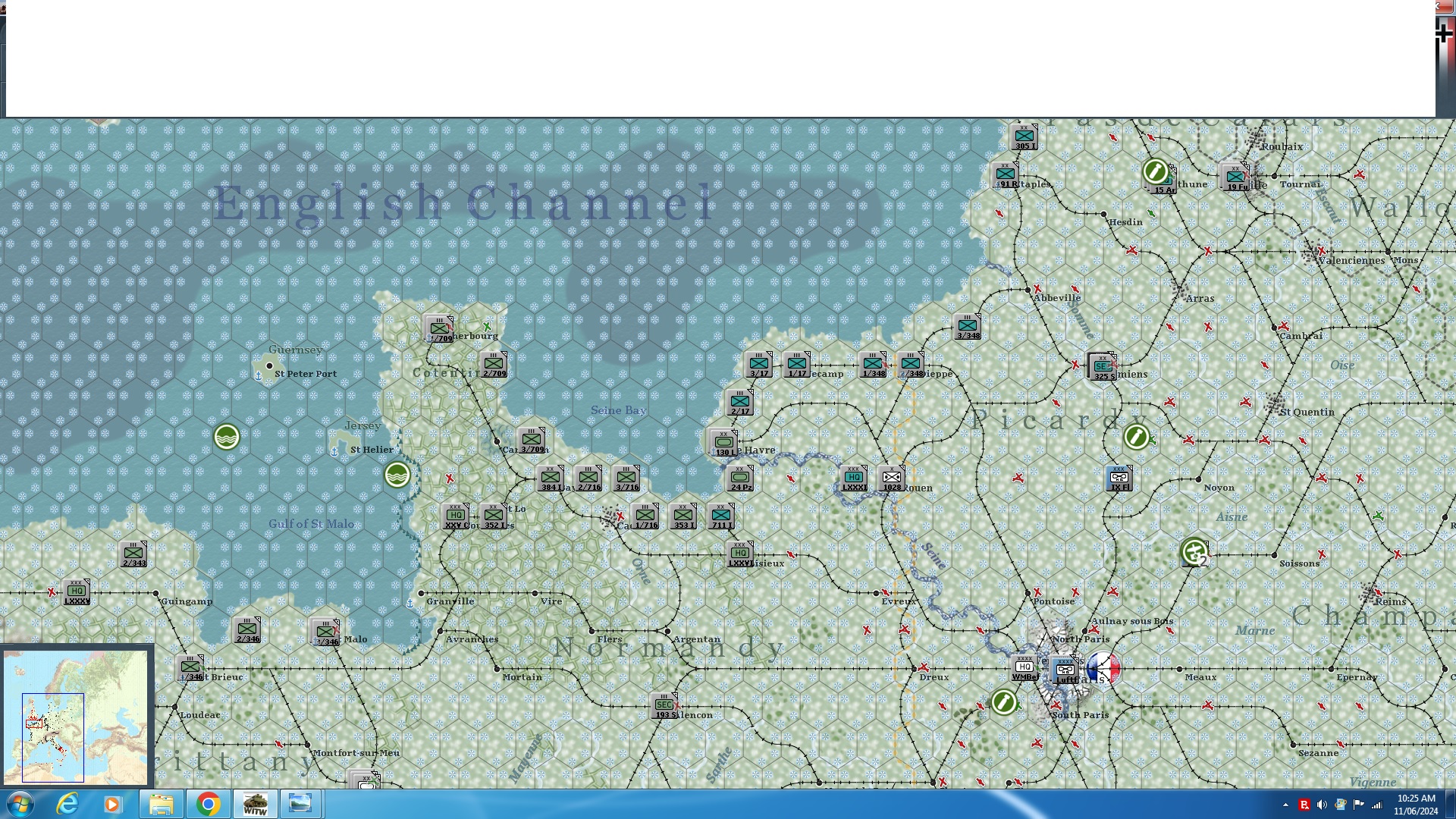Click the French flag marker at Paris

1103,669
